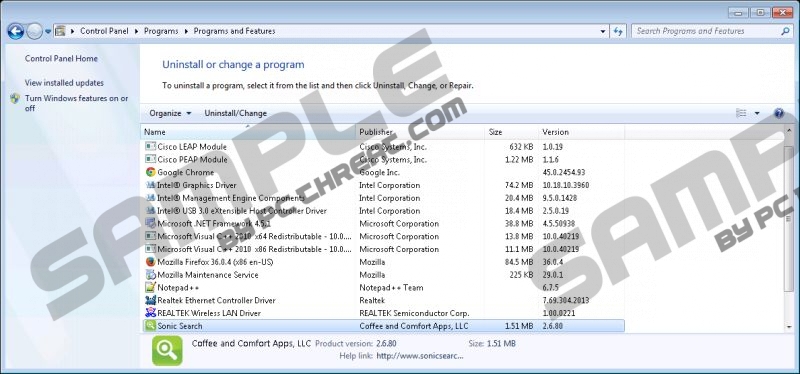Click the Forward navigation arrow

click(x=34, y=32)
